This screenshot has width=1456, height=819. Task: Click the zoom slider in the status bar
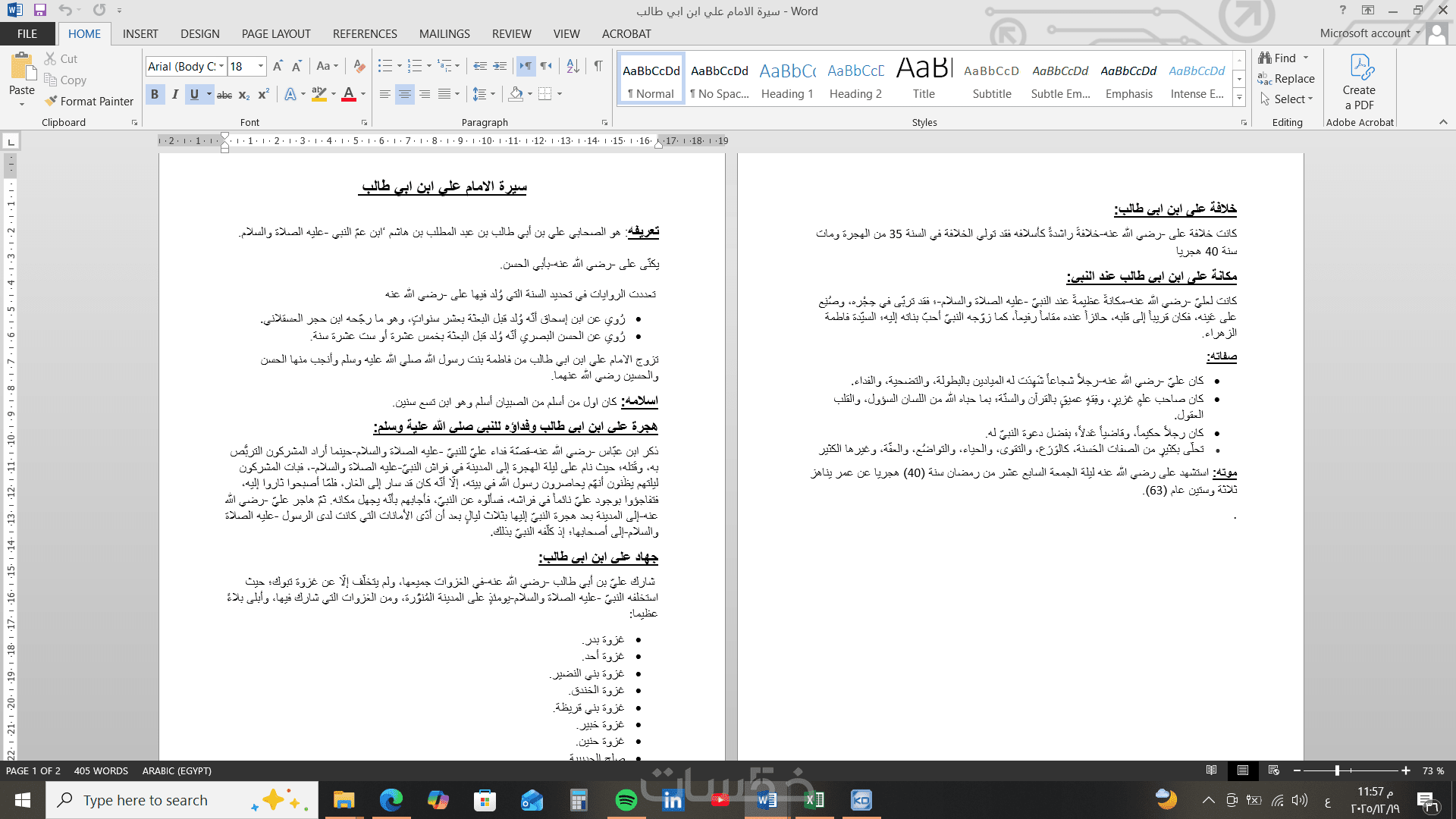point(1337,770)
